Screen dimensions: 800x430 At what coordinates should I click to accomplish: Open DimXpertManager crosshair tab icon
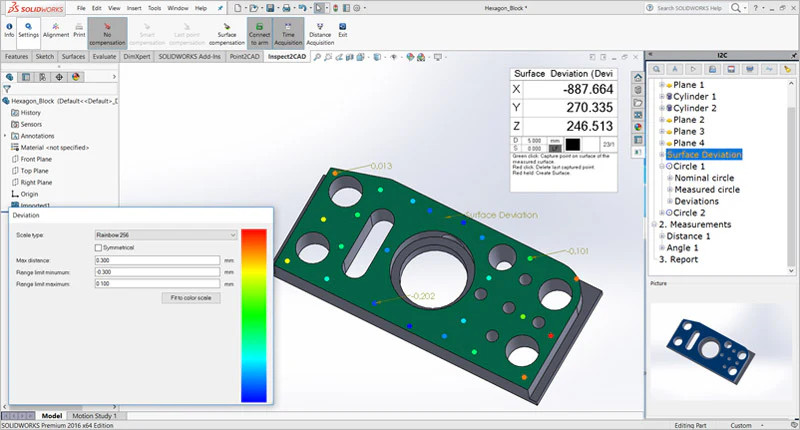[x=59, y=77]
